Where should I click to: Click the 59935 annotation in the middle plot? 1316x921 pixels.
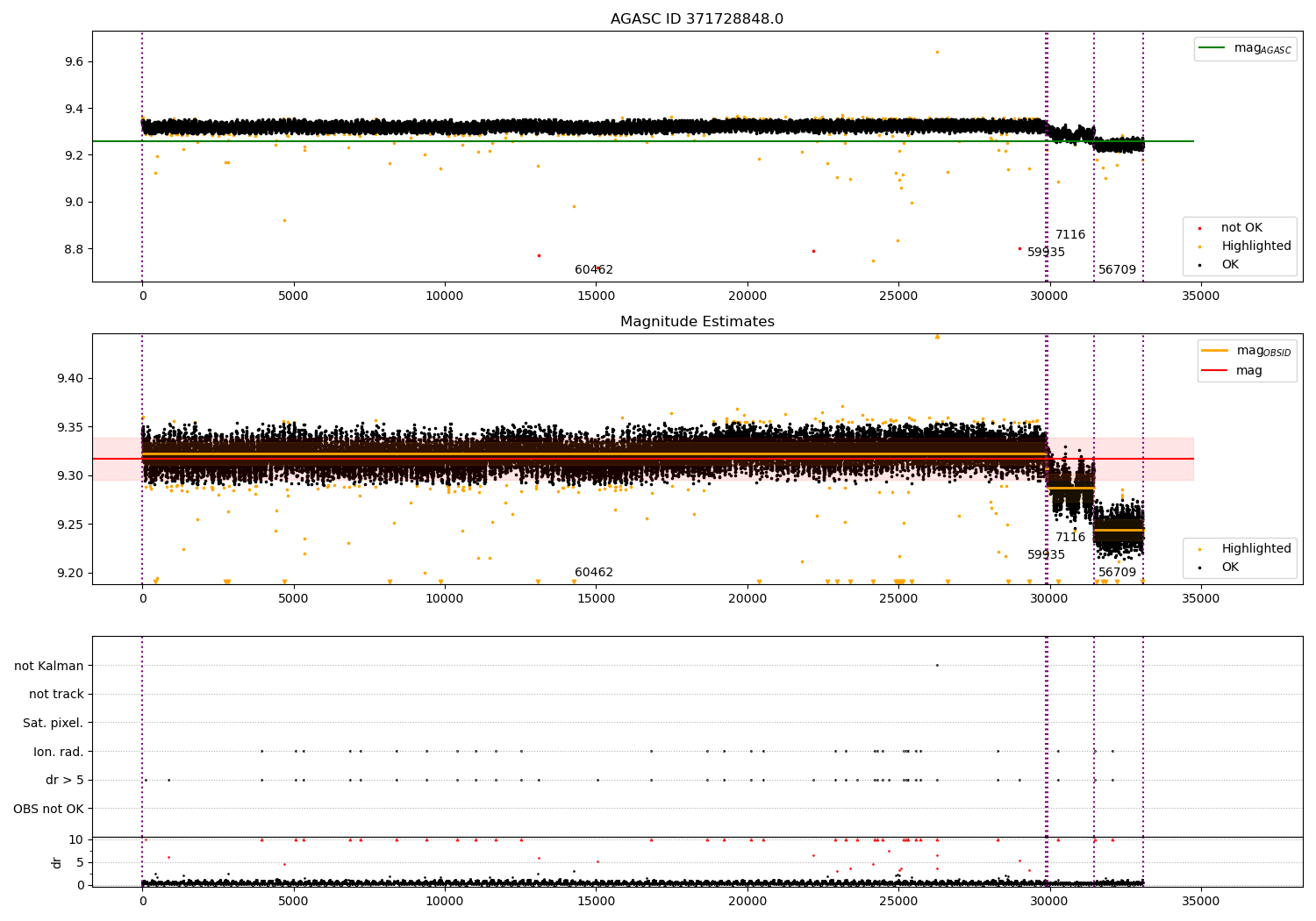[1046, 555]
